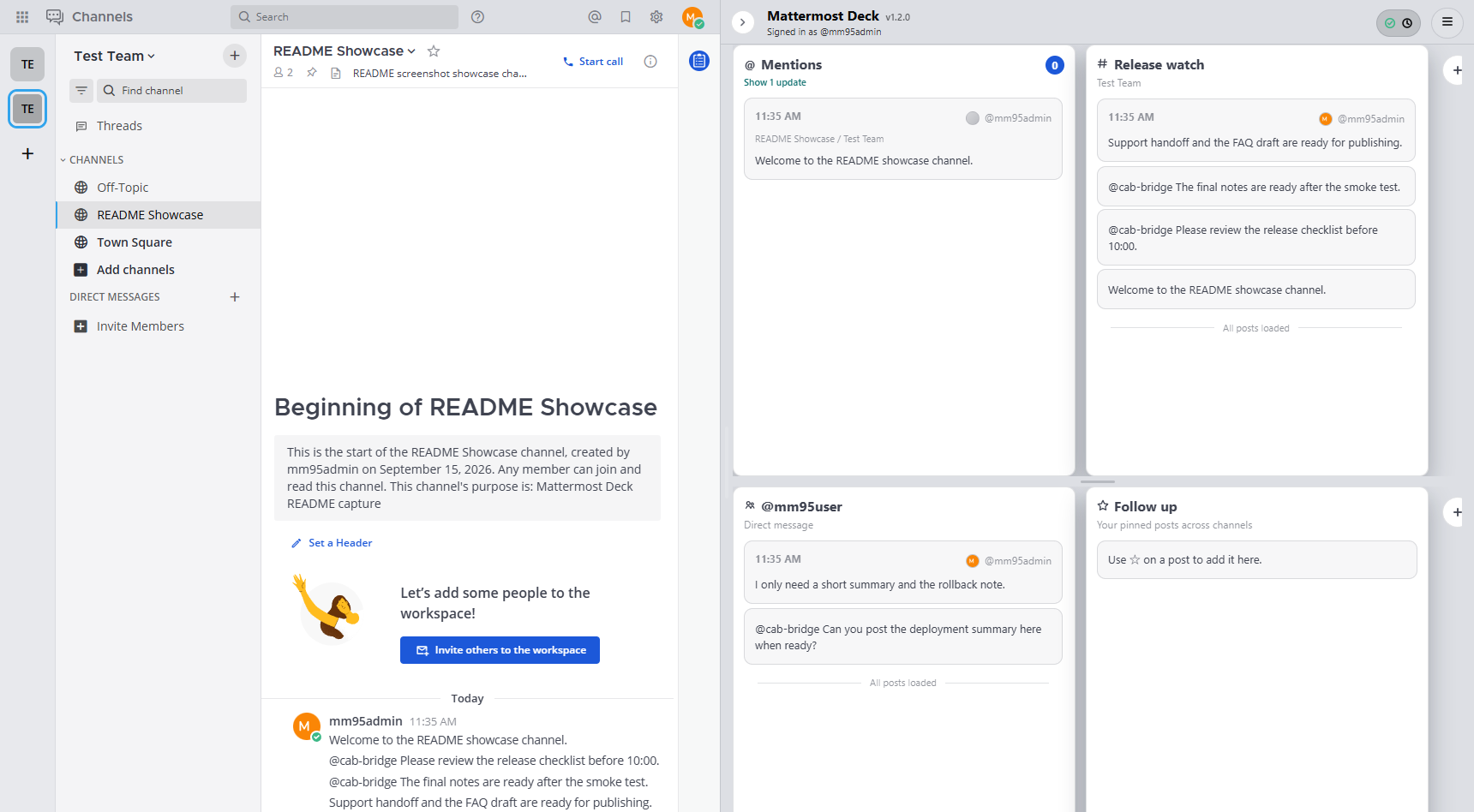
Task: Open '@cab-bridge The final notes are ready' card
Action: click(1256, 187)
